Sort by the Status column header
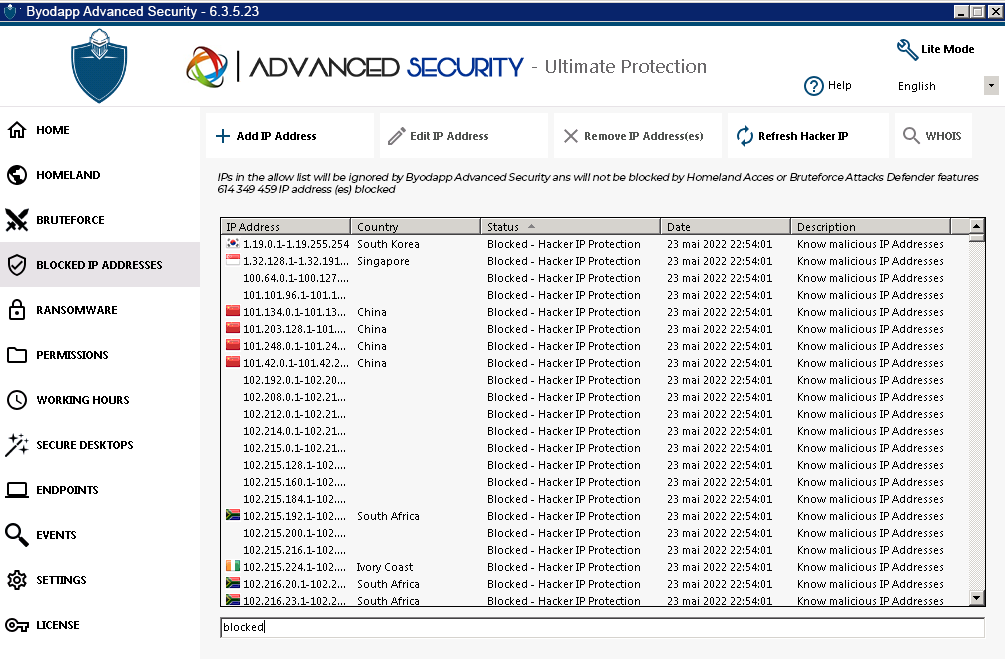This screenshot has height=659, width=1005. click(x=570, y=226)
